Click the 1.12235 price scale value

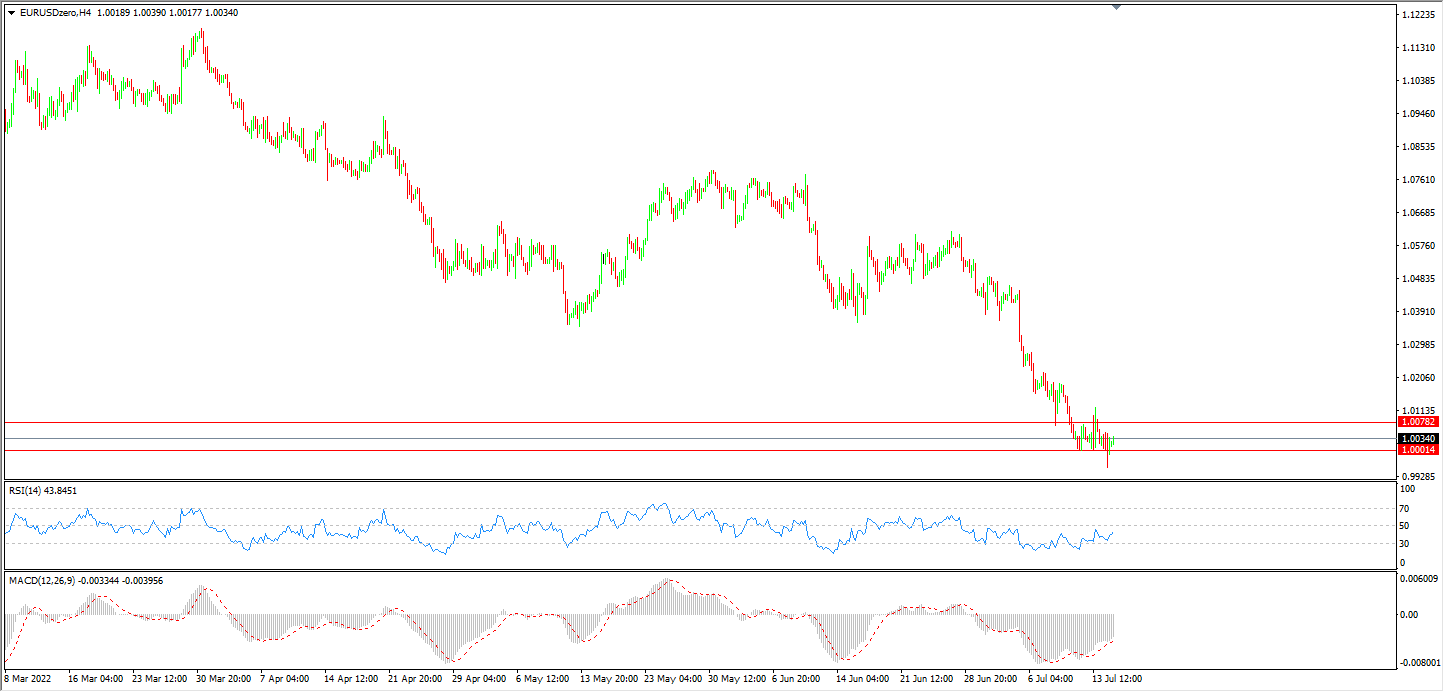click(1417, 16)
